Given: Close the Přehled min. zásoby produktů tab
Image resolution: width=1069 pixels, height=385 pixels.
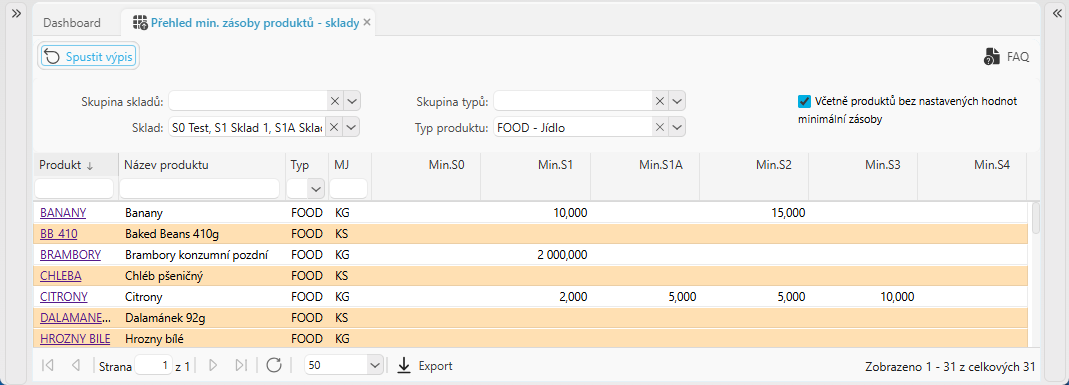Looking at the screenshot, I should point(367,22).
